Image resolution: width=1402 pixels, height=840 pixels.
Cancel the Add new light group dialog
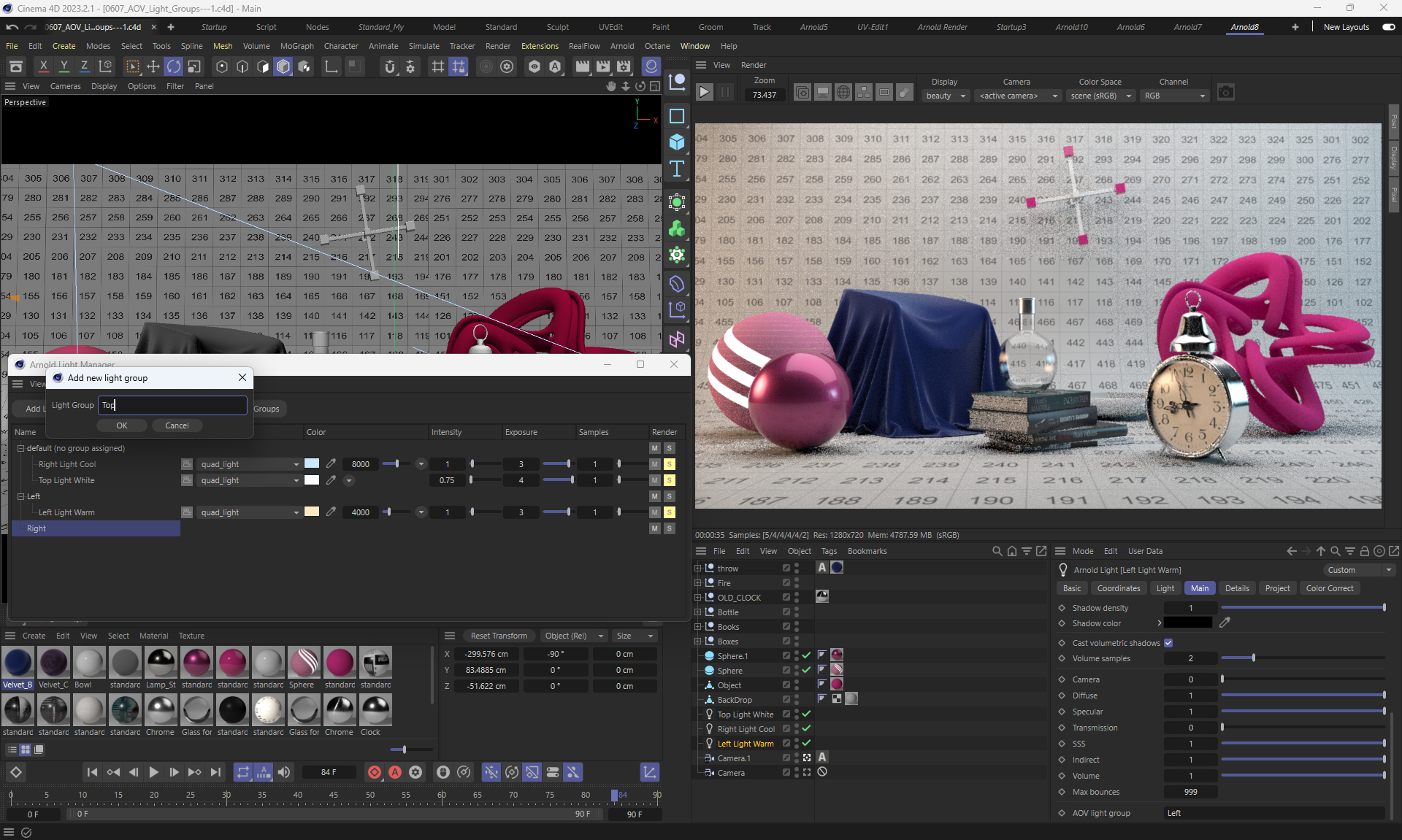(177, 425)
